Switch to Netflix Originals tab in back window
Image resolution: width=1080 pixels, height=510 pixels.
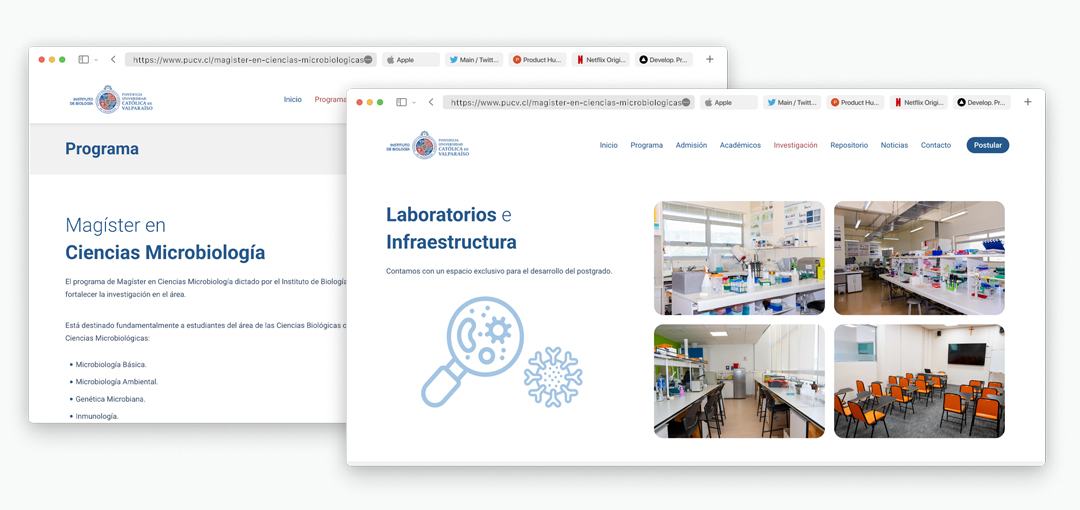(x=601, y=60)
